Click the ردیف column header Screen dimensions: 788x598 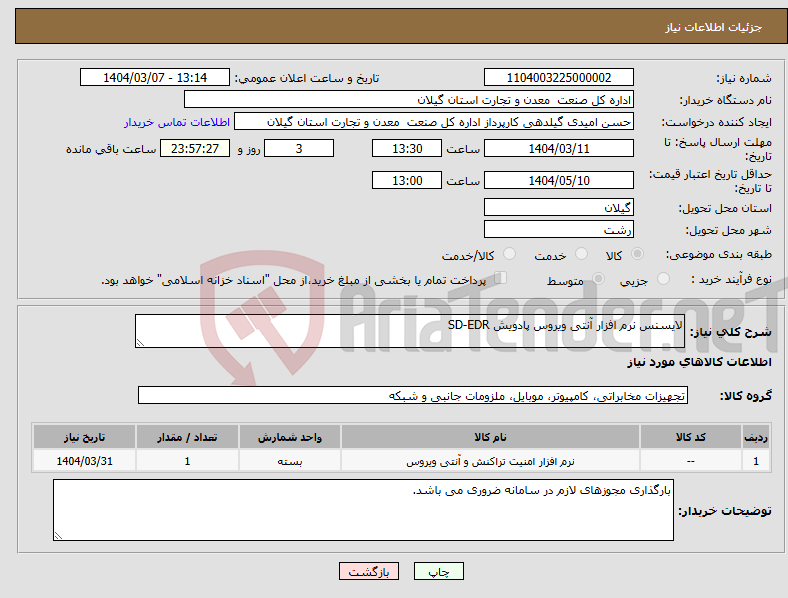(x=756, y=437)
